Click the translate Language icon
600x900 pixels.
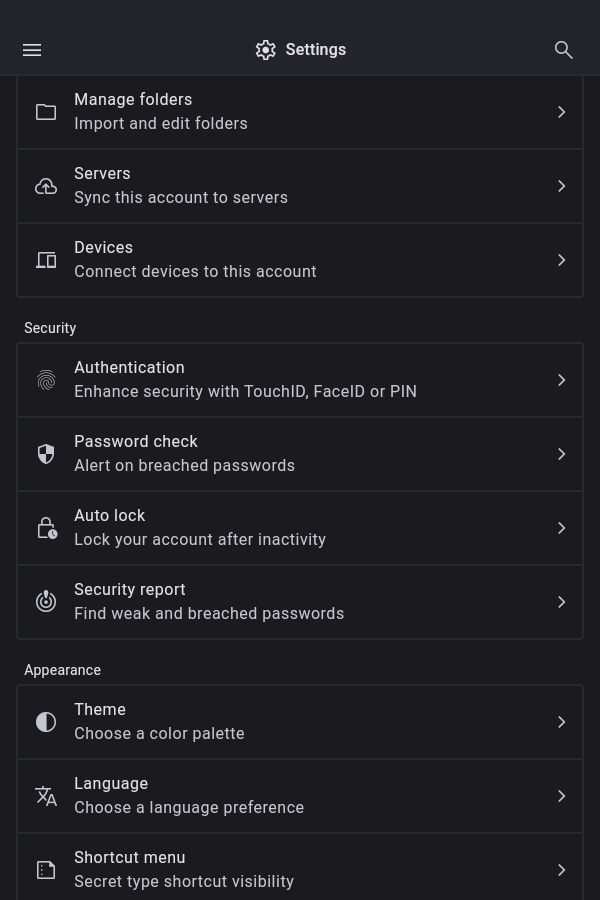coord(46,796)
